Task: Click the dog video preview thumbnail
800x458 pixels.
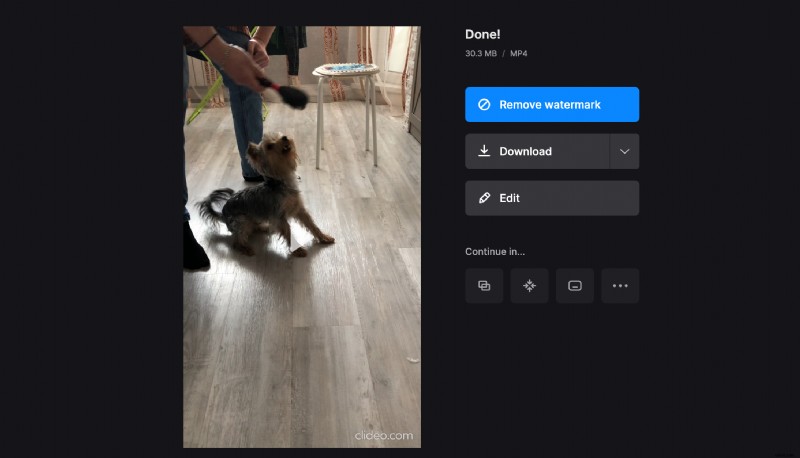Action: click(302, 237)
